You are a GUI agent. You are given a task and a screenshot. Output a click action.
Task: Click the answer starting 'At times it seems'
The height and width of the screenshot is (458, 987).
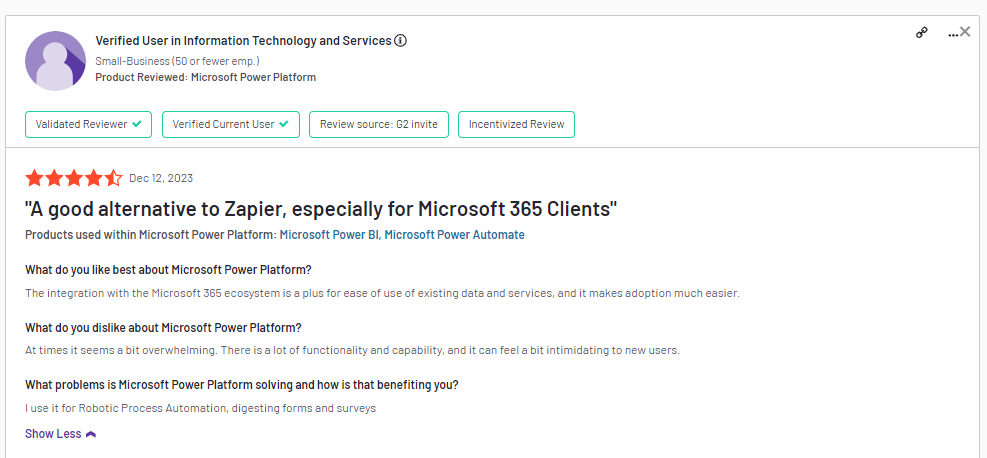point(352,350)
